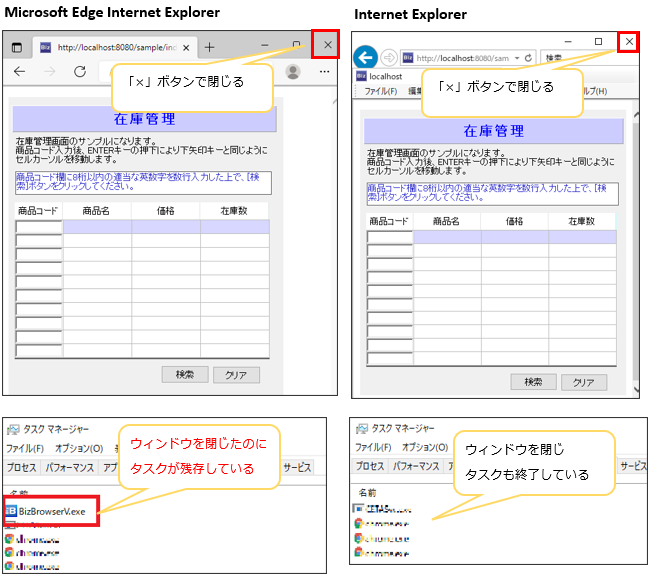Expand the Internet Explorer address bar dropdown arrow
The width and height of the screenshot is (654, 576).
pos(517,58)
